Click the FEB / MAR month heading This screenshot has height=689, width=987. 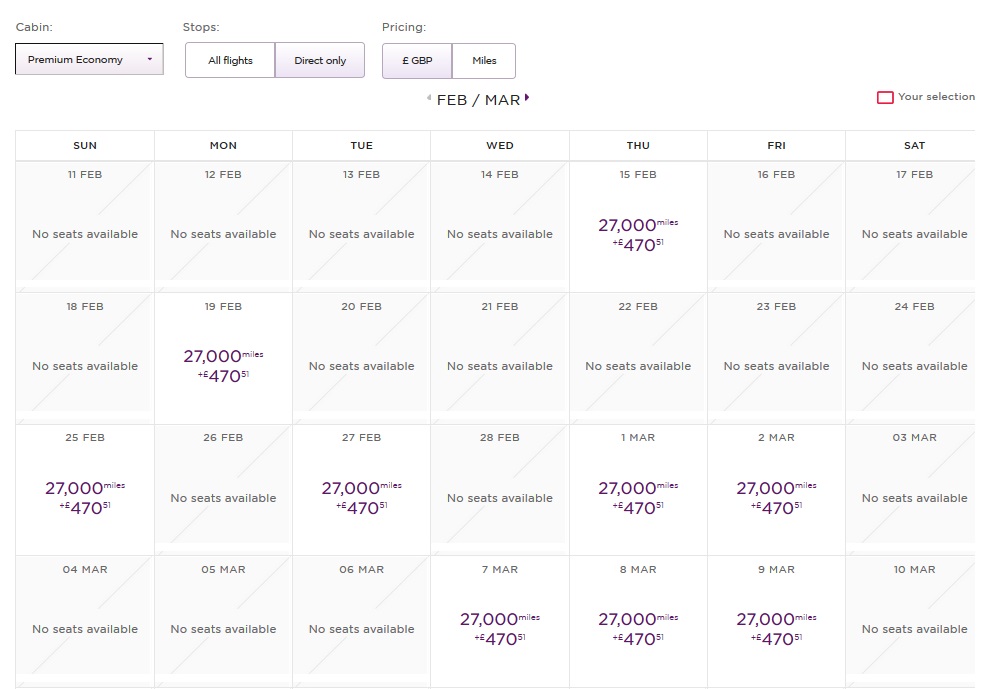click(x=478, y=100)
